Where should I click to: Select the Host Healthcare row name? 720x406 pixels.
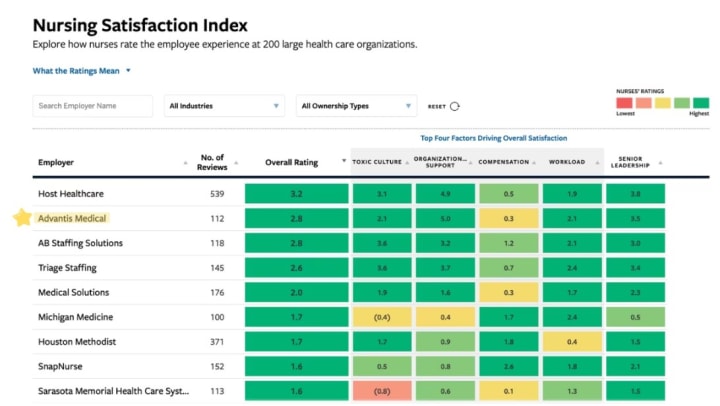click(x=71, y=194)
